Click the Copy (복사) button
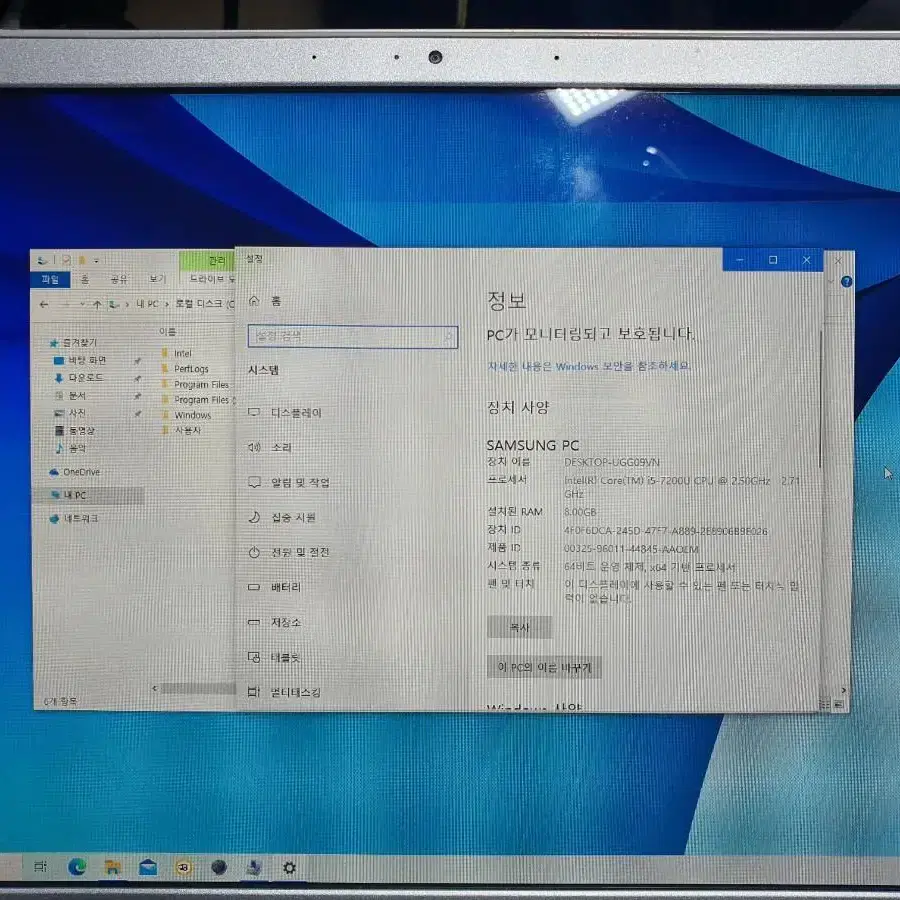 click(519, 627)
